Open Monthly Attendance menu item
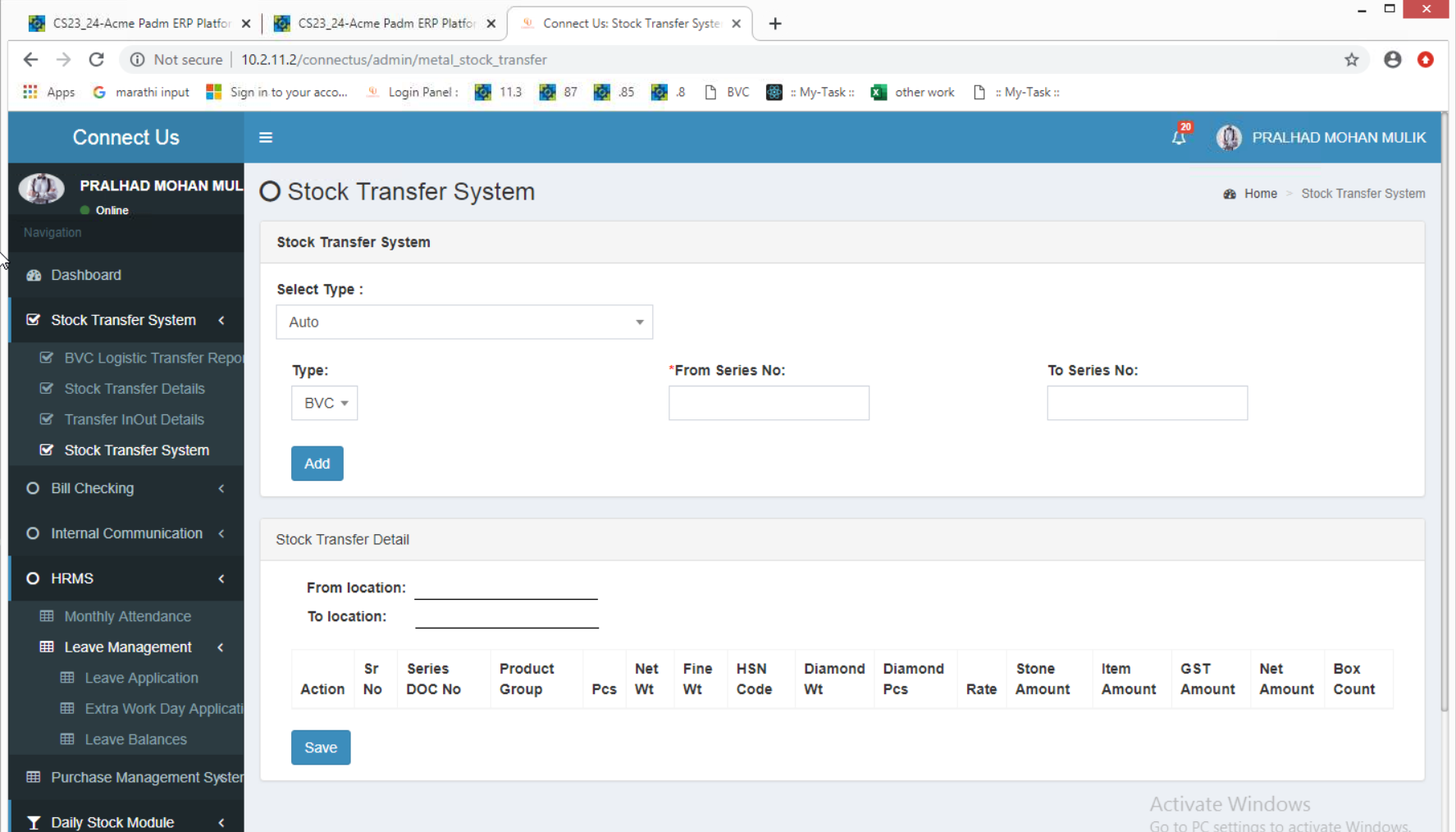 click(128, 616)
